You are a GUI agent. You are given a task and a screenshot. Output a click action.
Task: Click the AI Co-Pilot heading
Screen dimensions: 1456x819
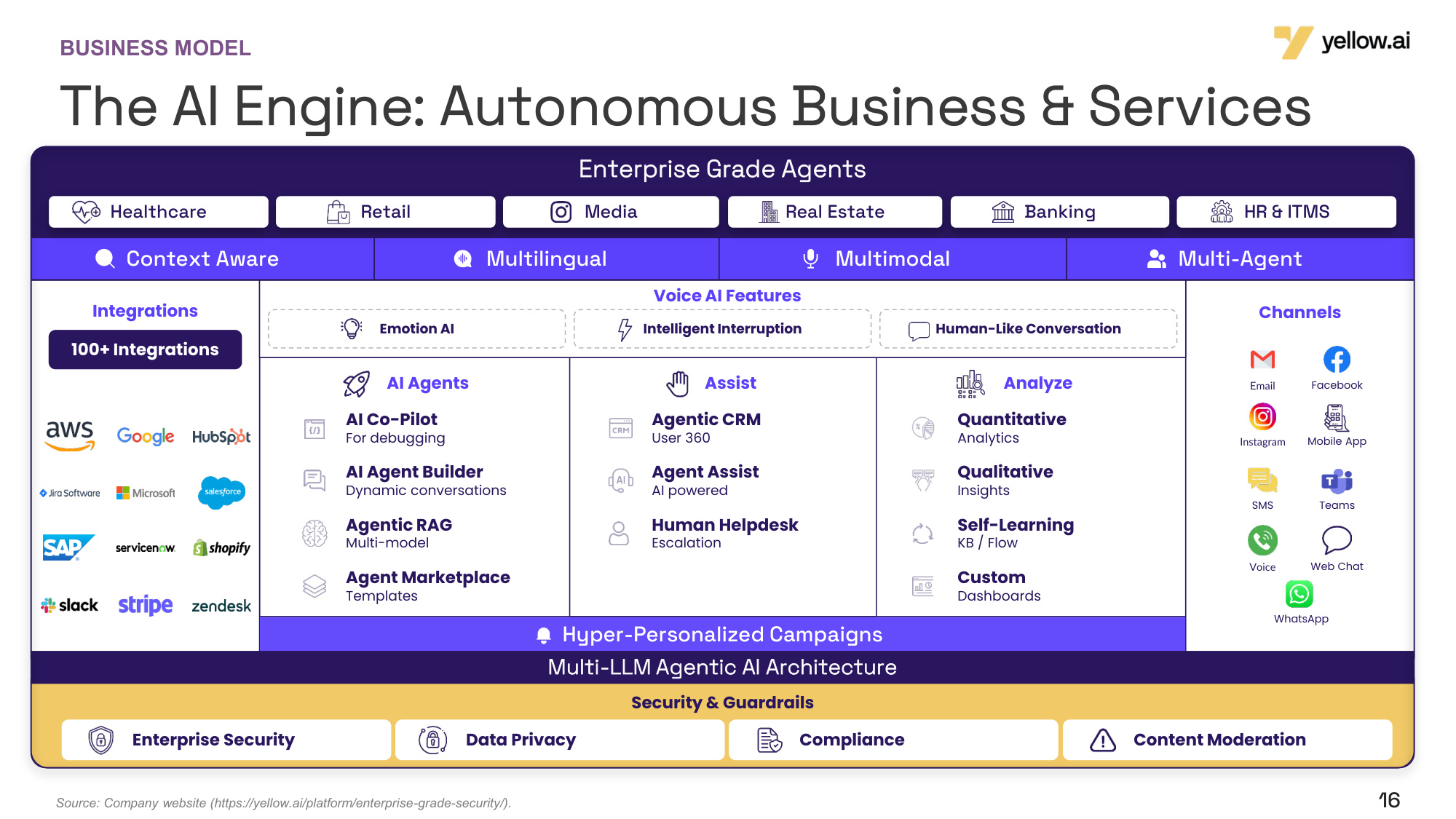[x=392, y=419]
